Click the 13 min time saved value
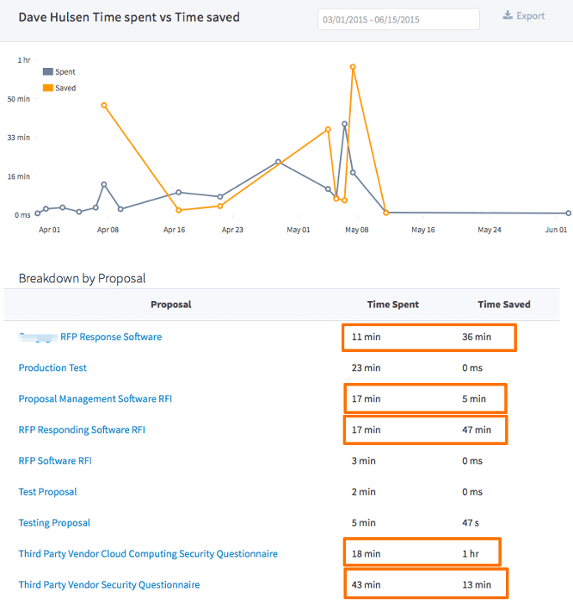Image resolution: width=573 pixels, height=611 pixels. [x=477, y=585]
